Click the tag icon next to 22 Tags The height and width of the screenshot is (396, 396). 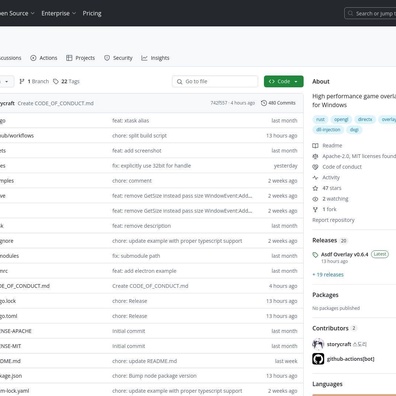coord(56,81)
